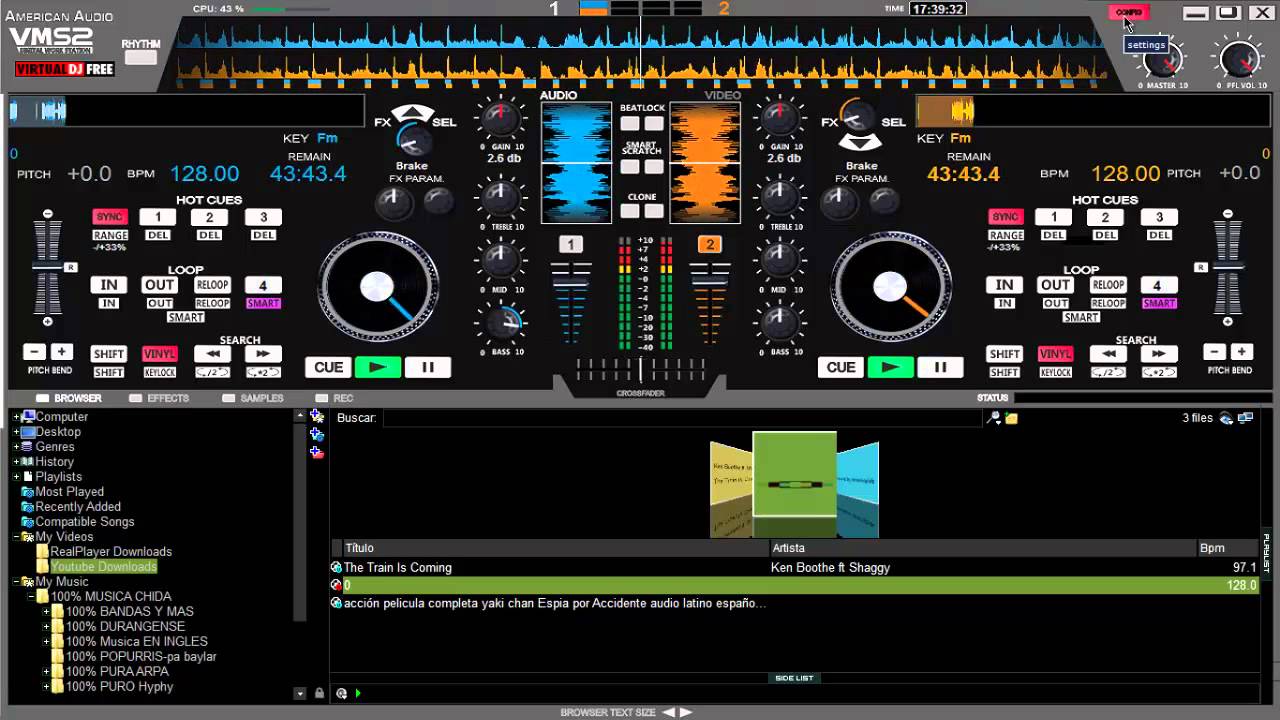This screenshot has height=720, width=1280.
Task: Click right deck RELOOP button
Action: (x=1108, y=285)
